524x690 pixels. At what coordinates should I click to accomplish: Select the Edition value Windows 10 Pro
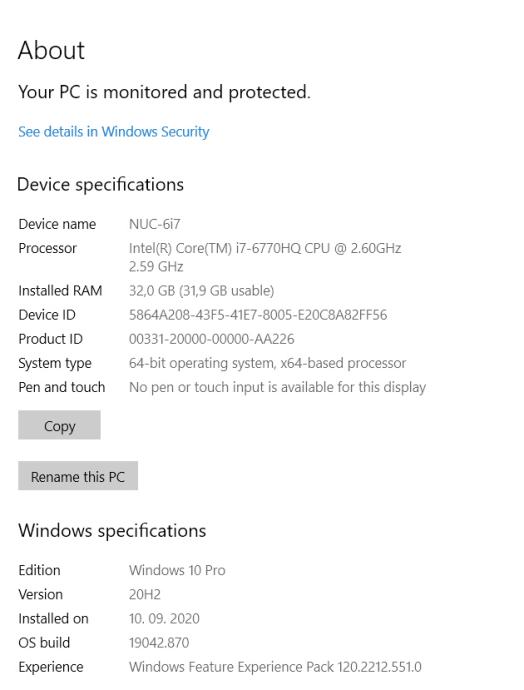click(177, 570)
